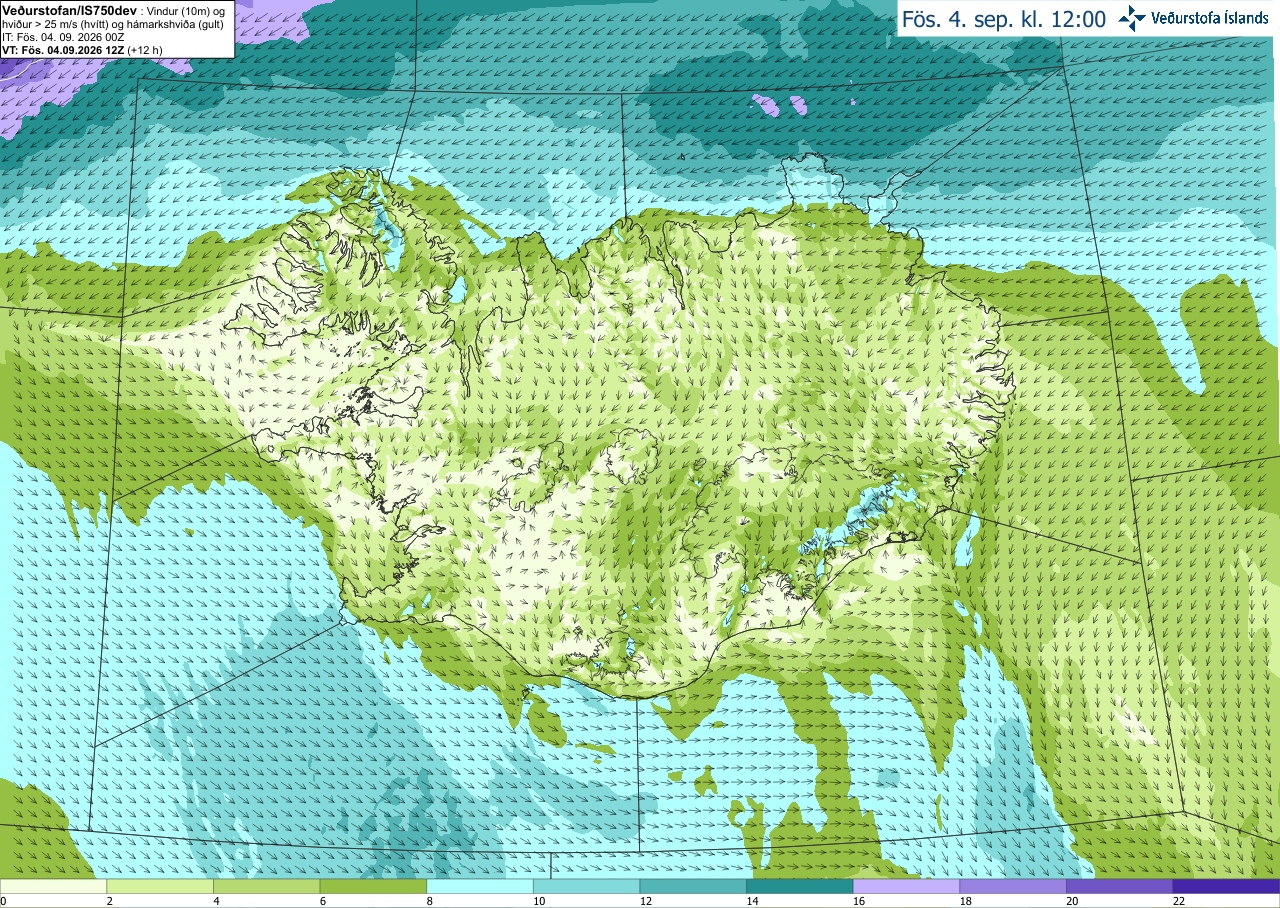The height and width of the screenshot is (908, 1280).
Task: Pick the light yellow-green 2–4 m/s legend swatch
Action: pos(160,886)
